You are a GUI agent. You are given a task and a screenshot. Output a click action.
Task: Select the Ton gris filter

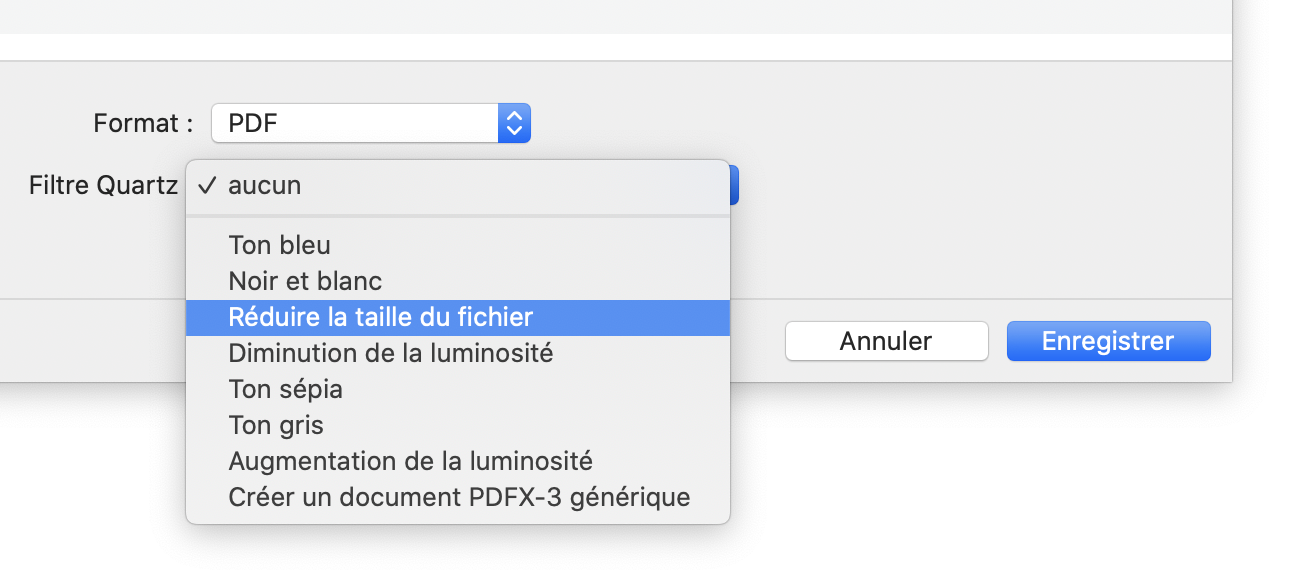pyautogui.click(x=276, y=425)
